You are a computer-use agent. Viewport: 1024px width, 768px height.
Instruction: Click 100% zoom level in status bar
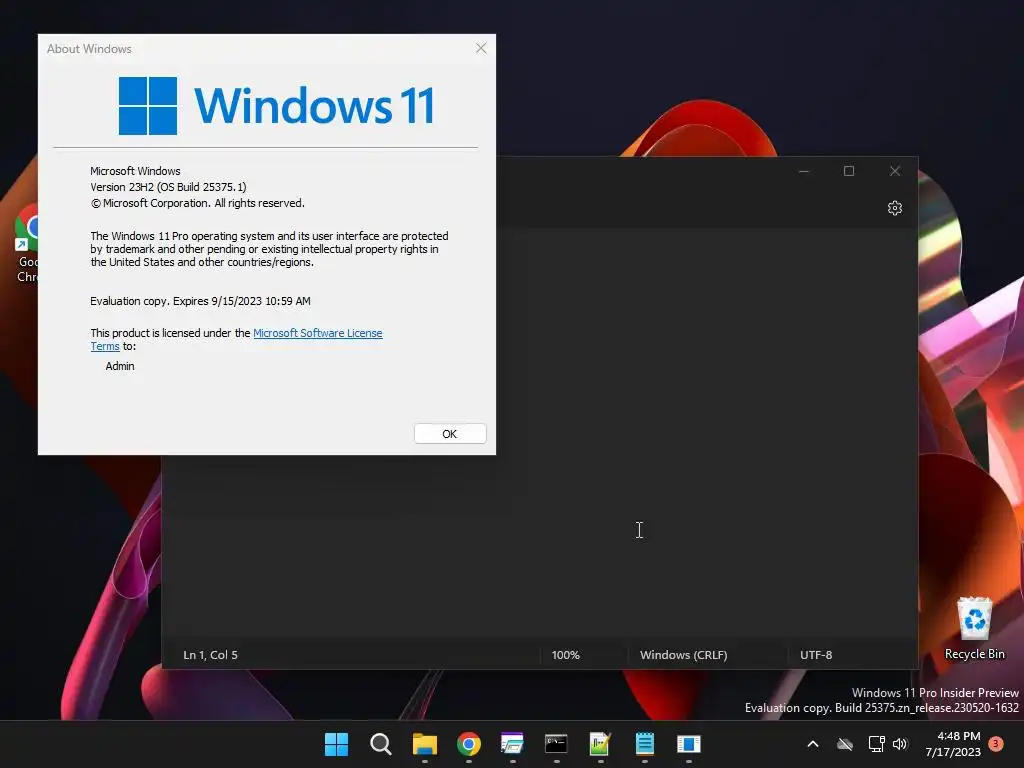click(566, 655)
